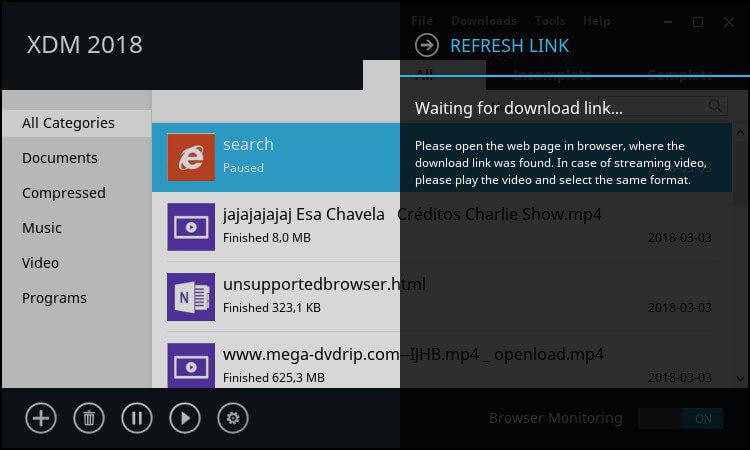The width and height of the screenshot is (750, 450).
Task: Maximize the XDM window
Action: pyautogui.click(x=698, y=22)
